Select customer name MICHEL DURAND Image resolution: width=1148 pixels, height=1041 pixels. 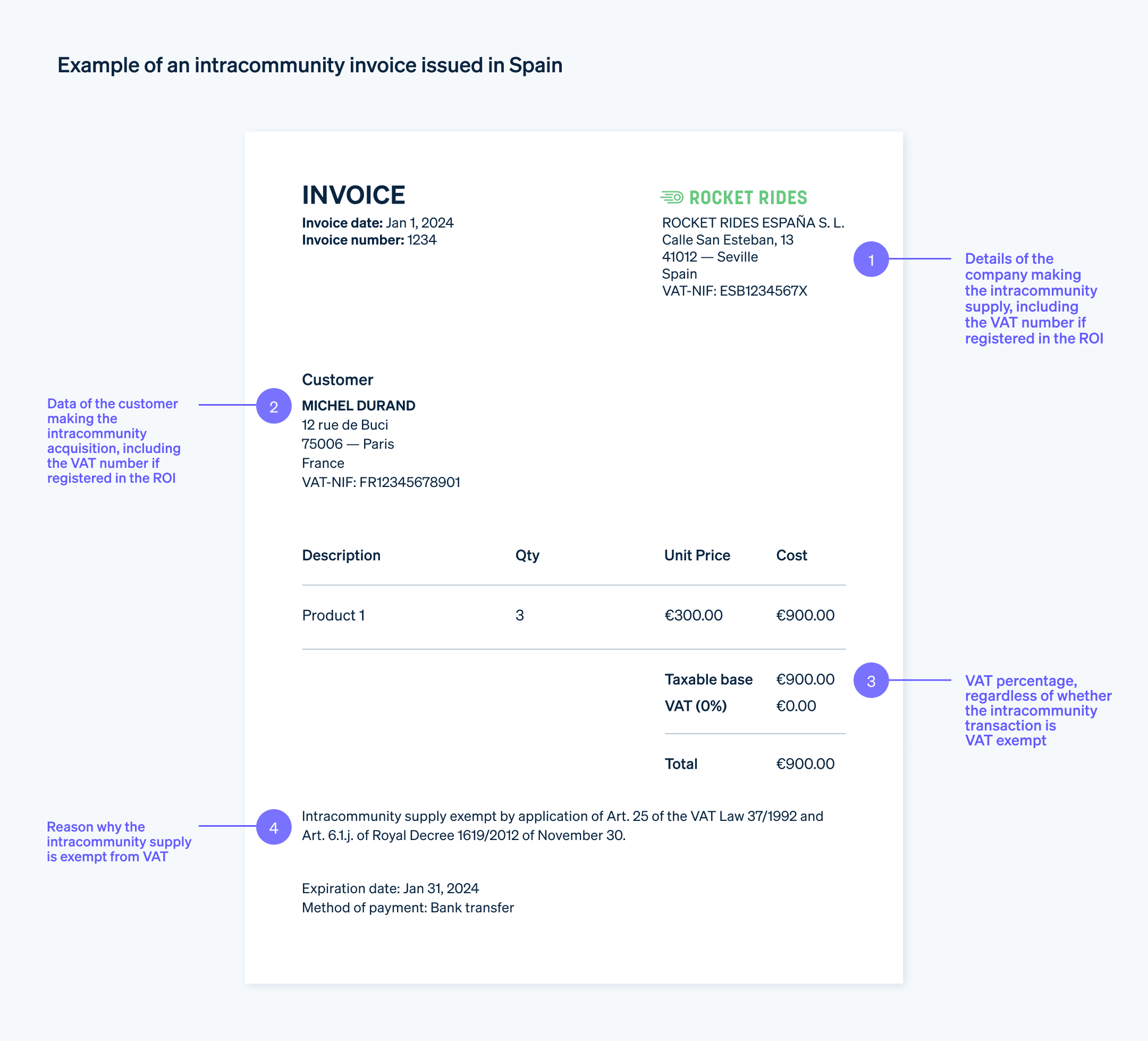pos(359,406)
